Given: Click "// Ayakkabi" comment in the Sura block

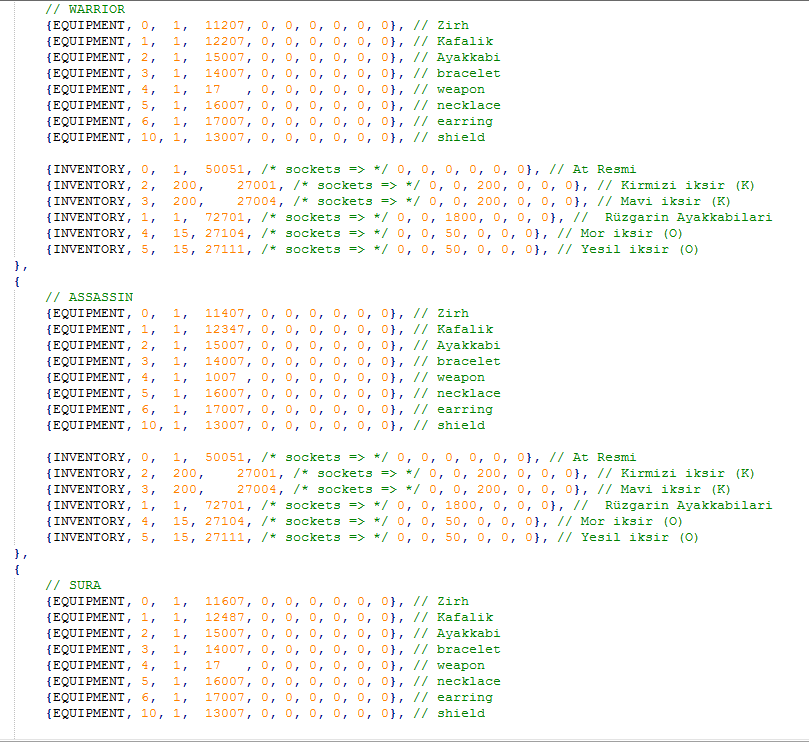Looking at the screenshot, I should [x=457, y=633].
